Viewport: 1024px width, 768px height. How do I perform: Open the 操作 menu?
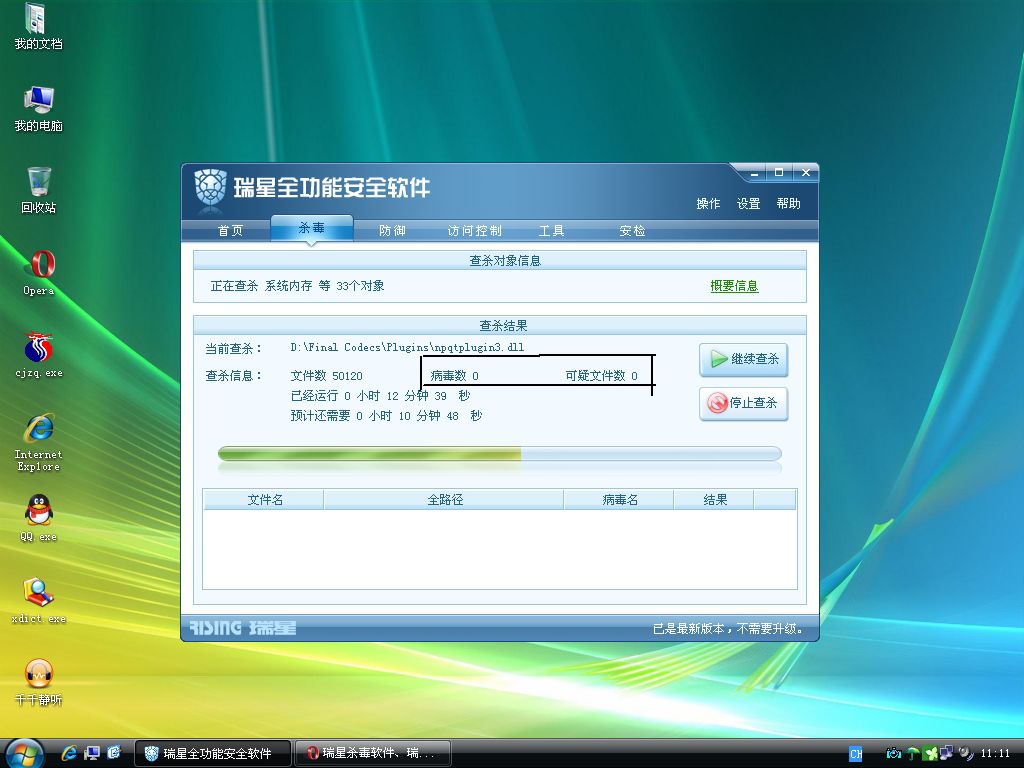(708, 204)
